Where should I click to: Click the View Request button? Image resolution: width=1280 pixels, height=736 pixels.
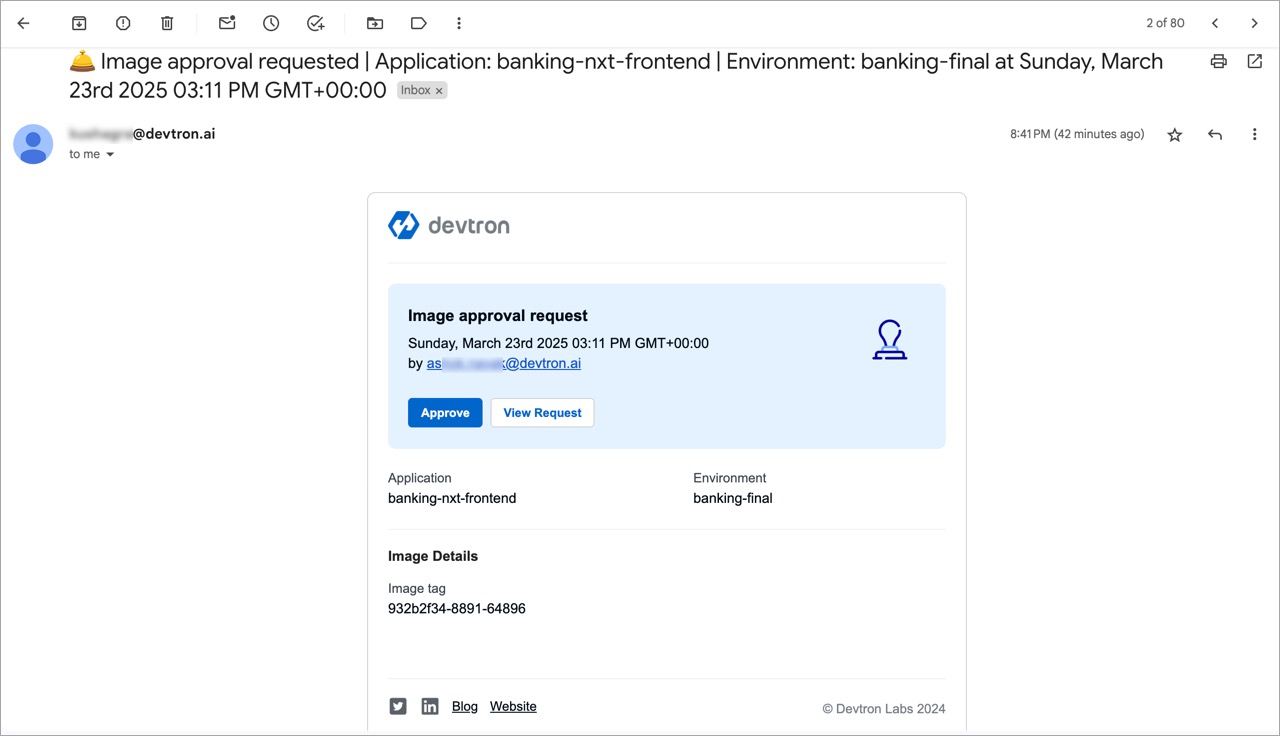(x=542, y=413)
